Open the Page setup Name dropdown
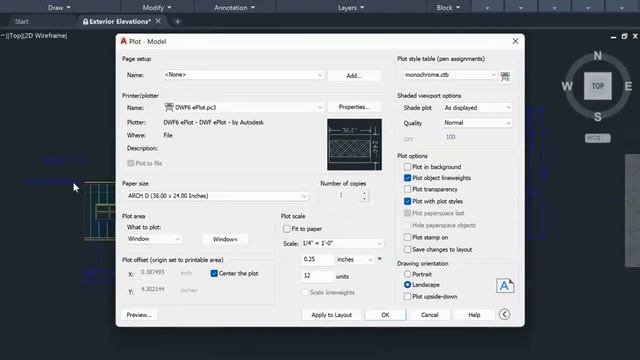640x360 pixels. [243, 75]
